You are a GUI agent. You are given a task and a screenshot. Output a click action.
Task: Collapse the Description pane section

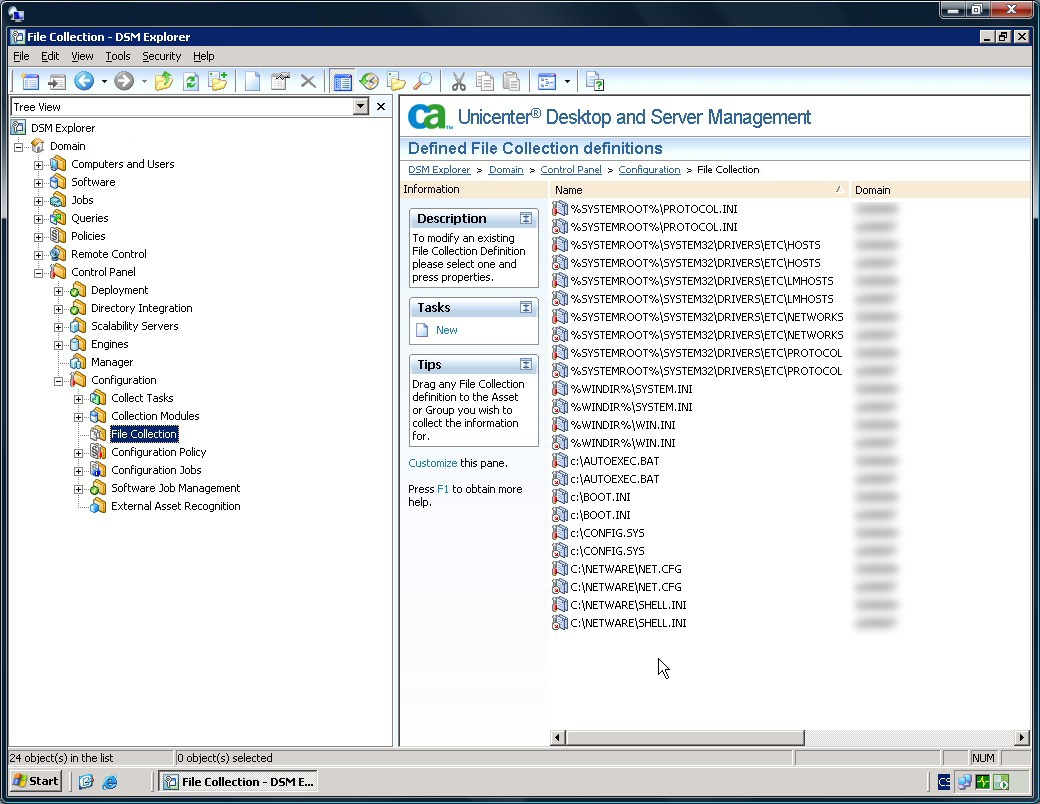526,219
